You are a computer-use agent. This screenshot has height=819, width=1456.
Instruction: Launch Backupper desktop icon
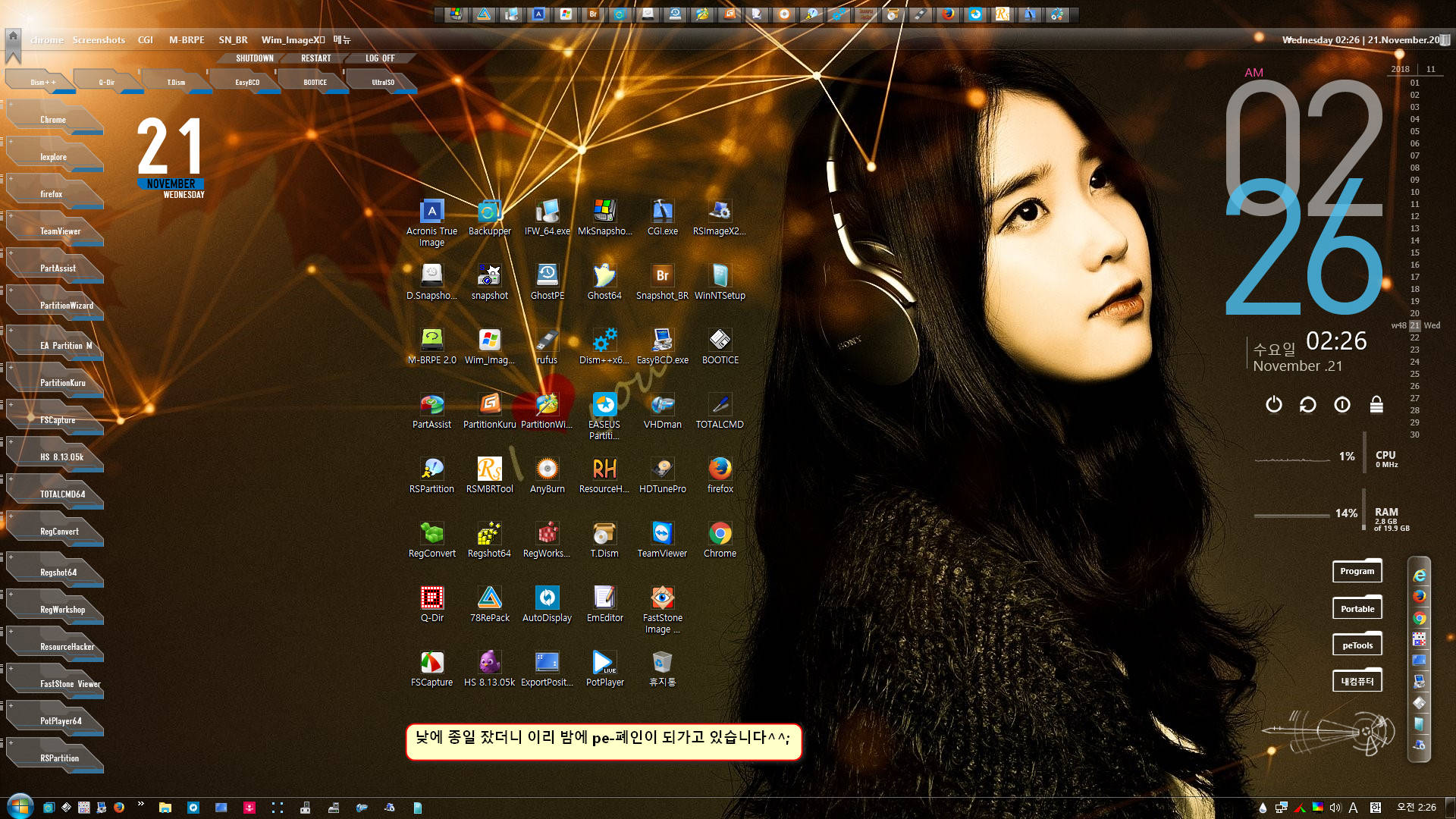pos(489,218)
